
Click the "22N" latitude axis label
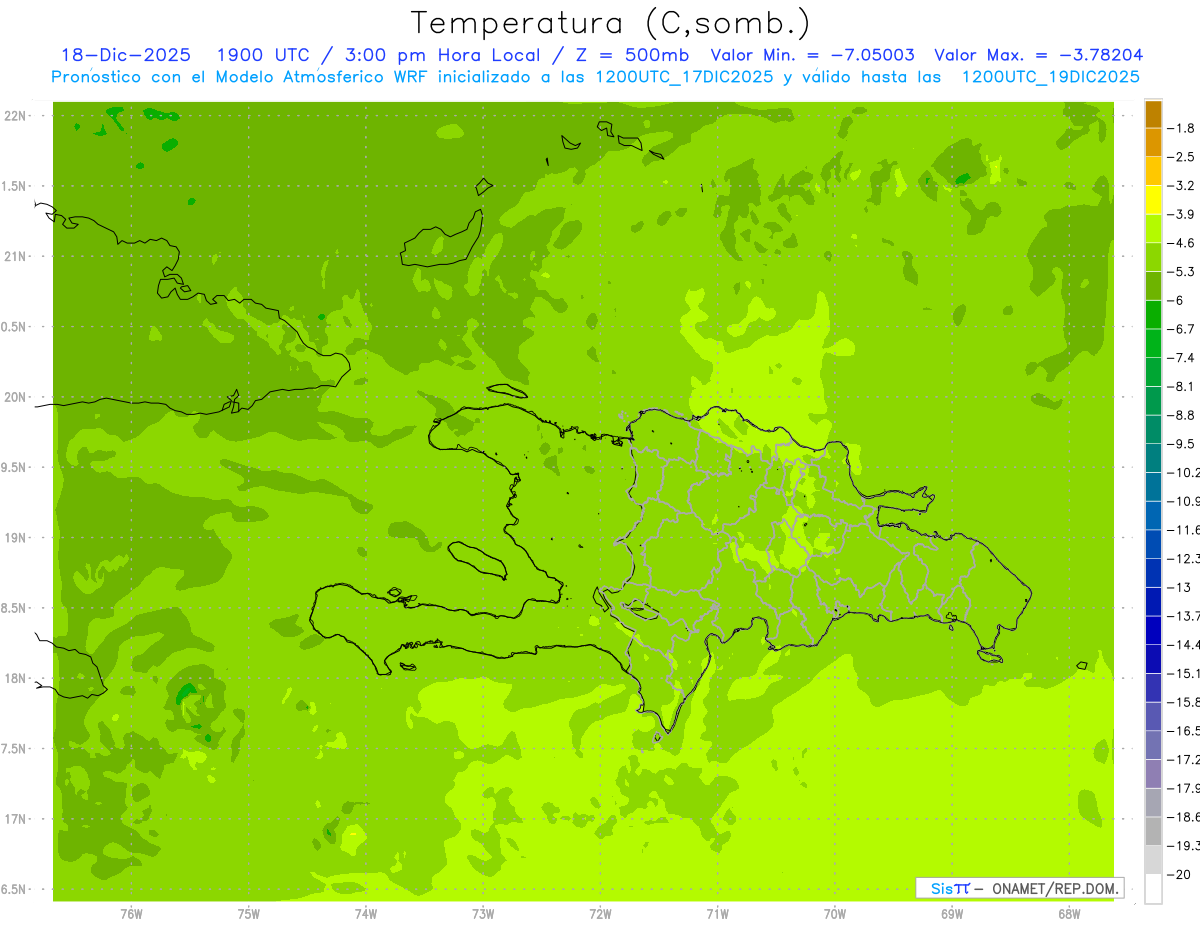point(16,116)
